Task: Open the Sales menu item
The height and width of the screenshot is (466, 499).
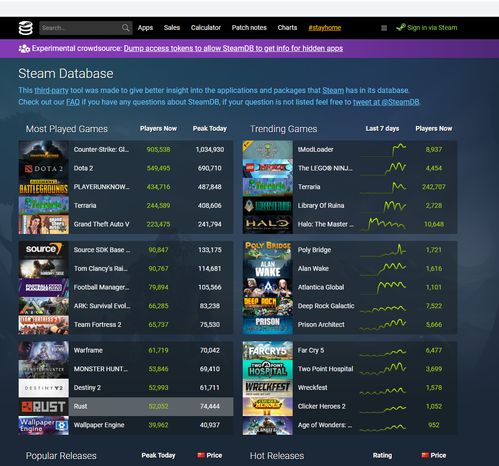Action: [x=172, y=28]
